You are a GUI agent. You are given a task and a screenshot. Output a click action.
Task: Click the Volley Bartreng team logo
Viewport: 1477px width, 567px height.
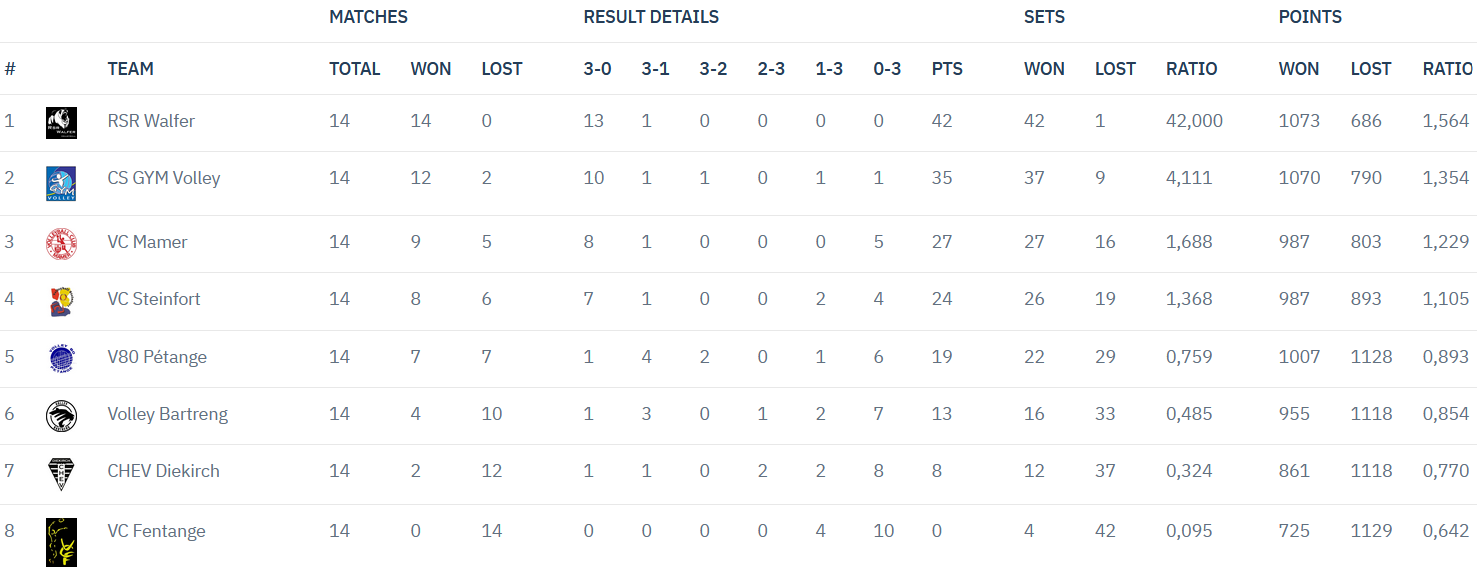(61, 416)
